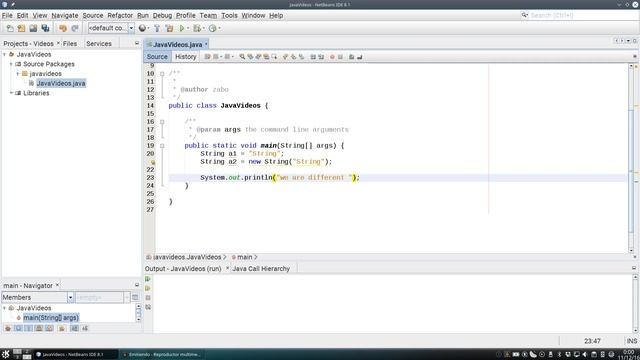The image size is (640, 360).
Task: Click the Save All toolbar icon
Action: point(45,28)
